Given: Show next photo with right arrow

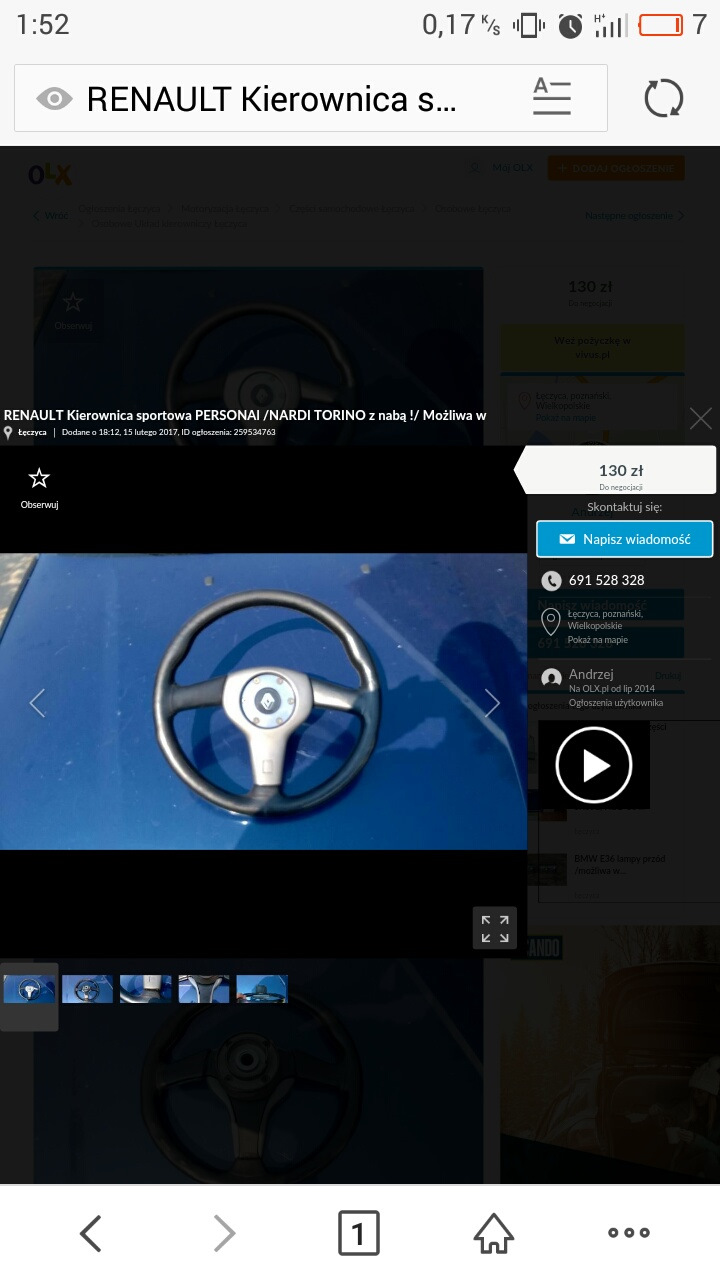Looking at the screenshot, I should click(492, 703).
